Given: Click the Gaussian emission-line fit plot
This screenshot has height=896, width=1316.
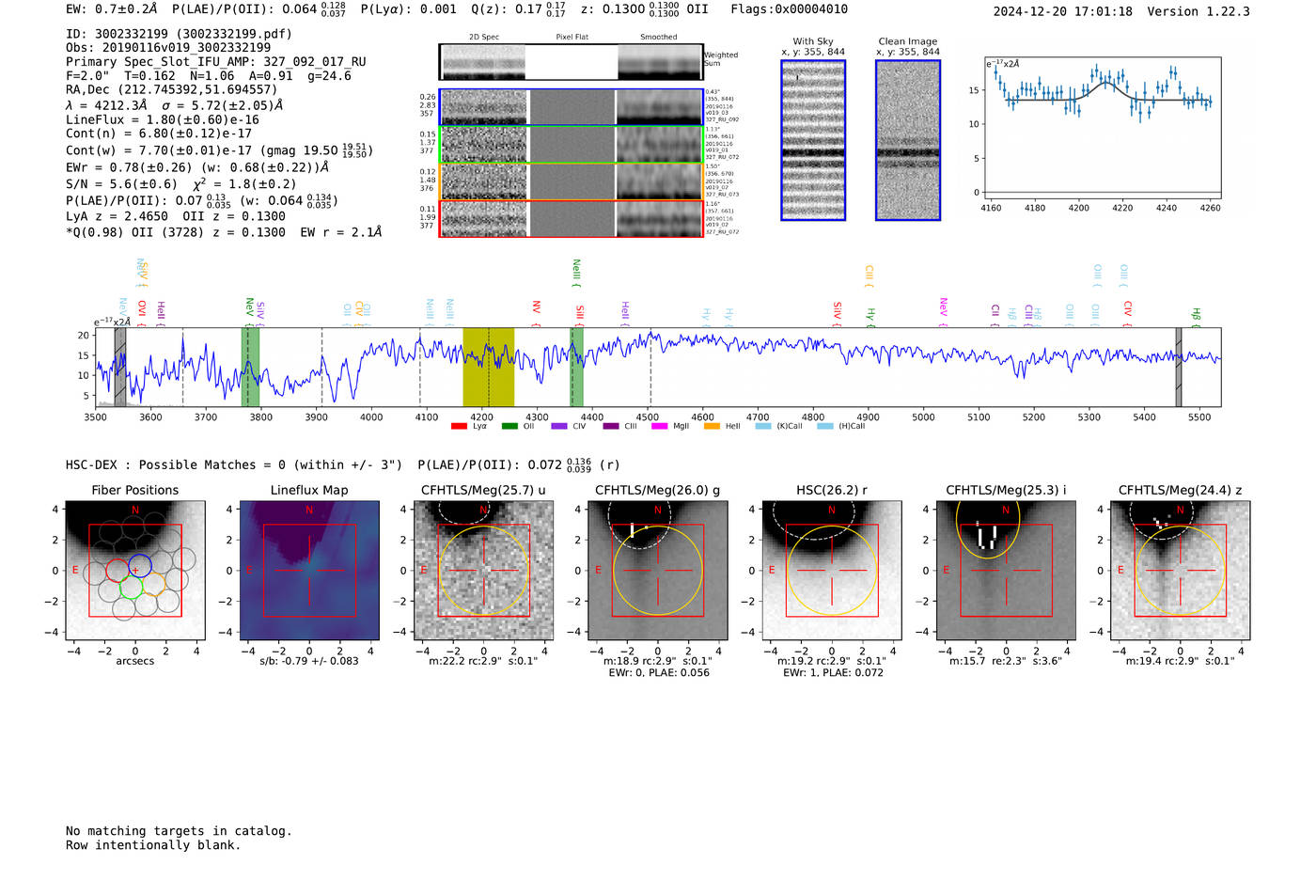Looking at the screenshot, I should pos(1103,128).
